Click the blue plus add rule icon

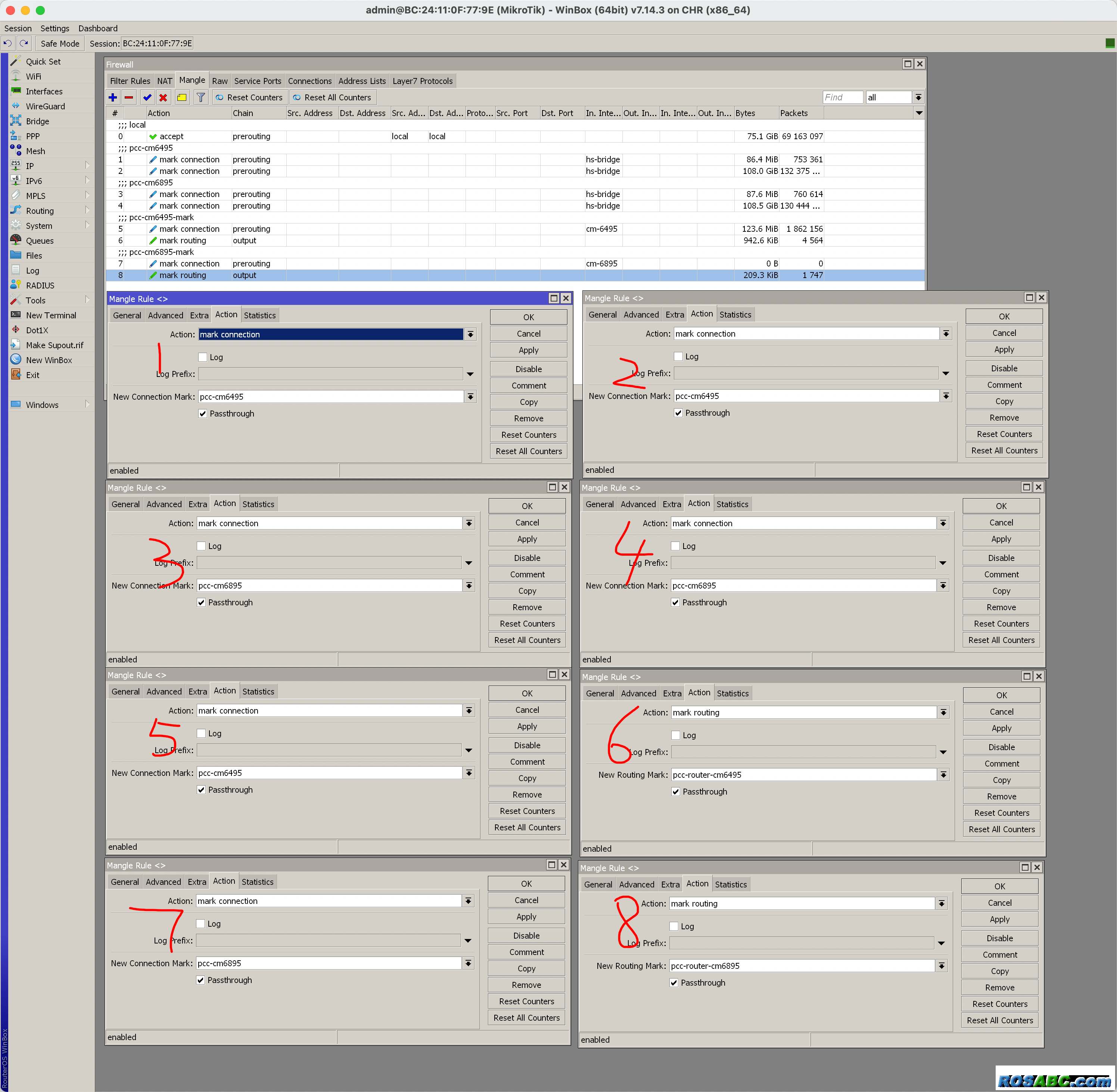pyautogui.click(x=113, y=97)
